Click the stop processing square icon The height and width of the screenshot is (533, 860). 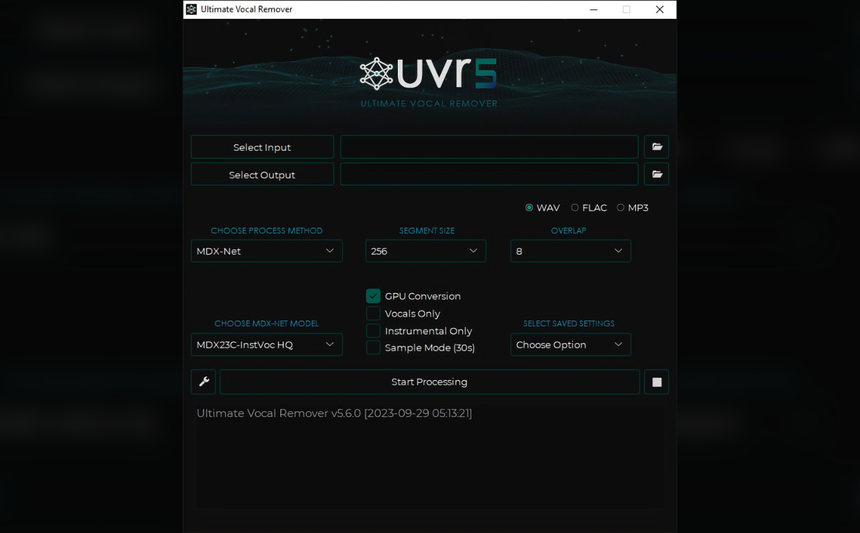coord(657,382)
